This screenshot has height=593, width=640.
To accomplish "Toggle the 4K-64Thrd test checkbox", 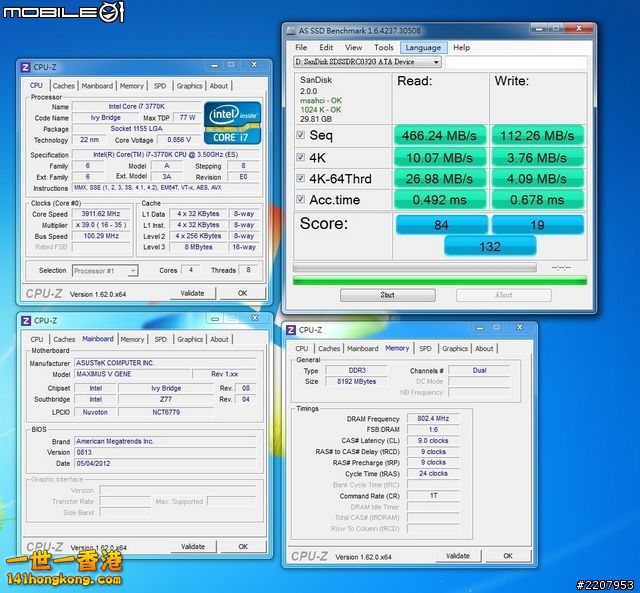I will point(301,178).
